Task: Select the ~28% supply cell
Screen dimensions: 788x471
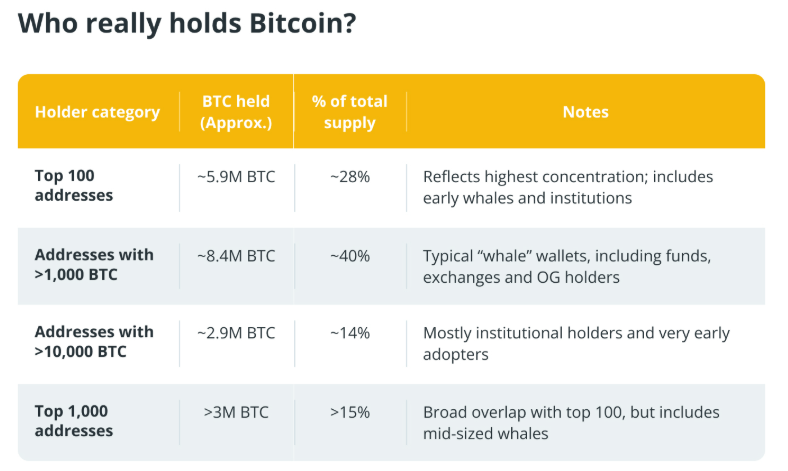Action: pyautogui.click(x=349, y=177)
